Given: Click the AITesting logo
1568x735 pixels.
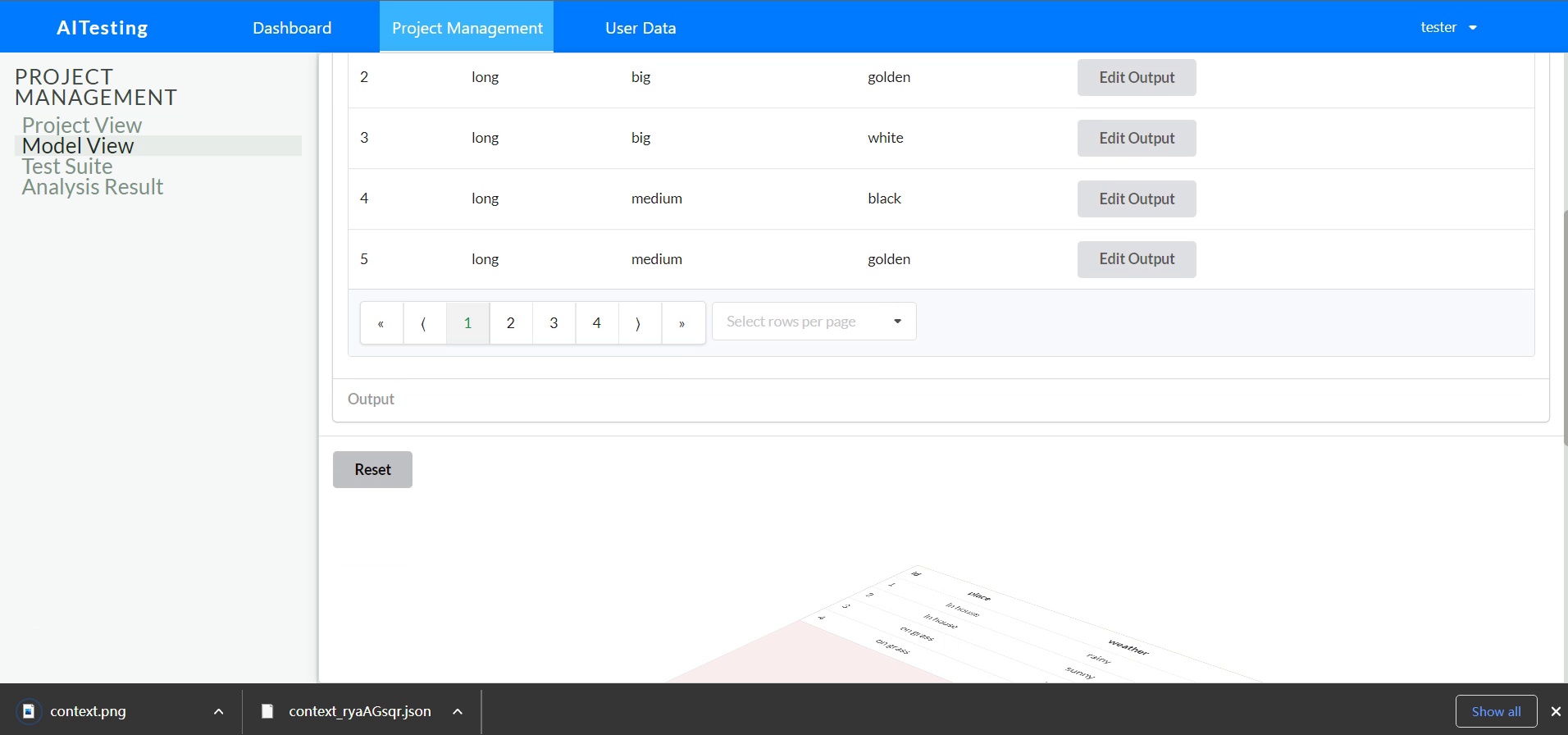Looking at the screenshot, I should [103, 28].
